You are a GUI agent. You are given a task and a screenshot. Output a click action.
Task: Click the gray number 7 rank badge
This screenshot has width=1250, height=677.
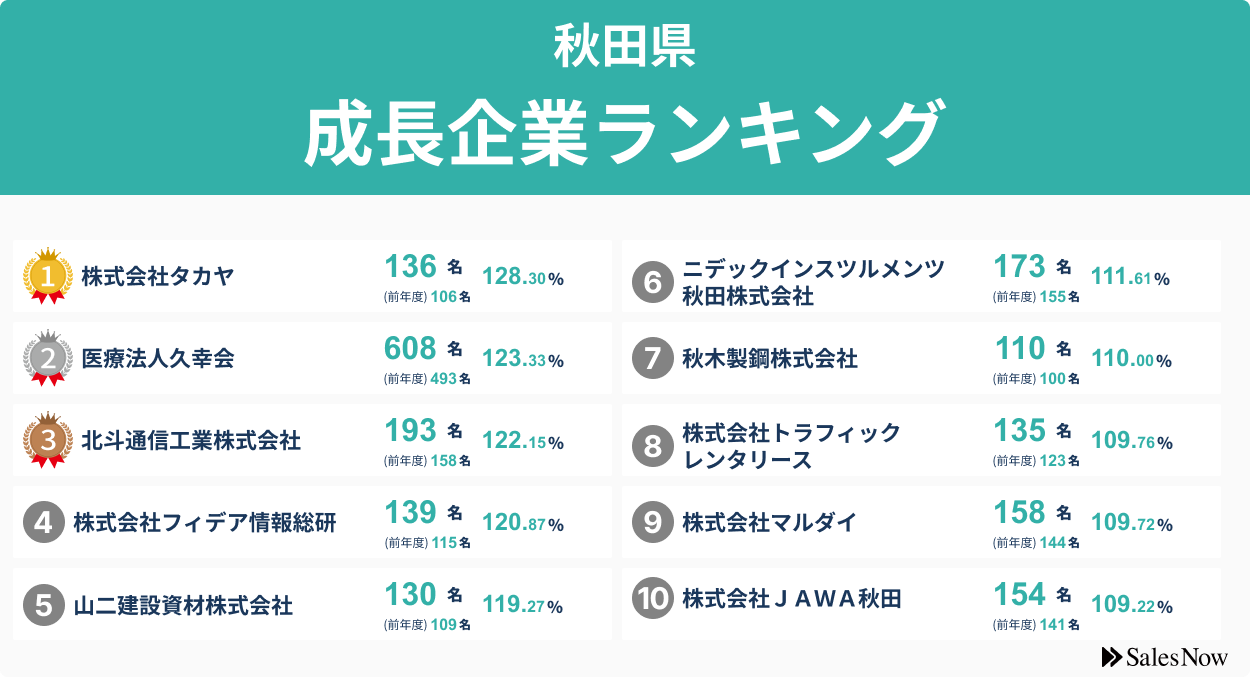[x=652, y=358]
